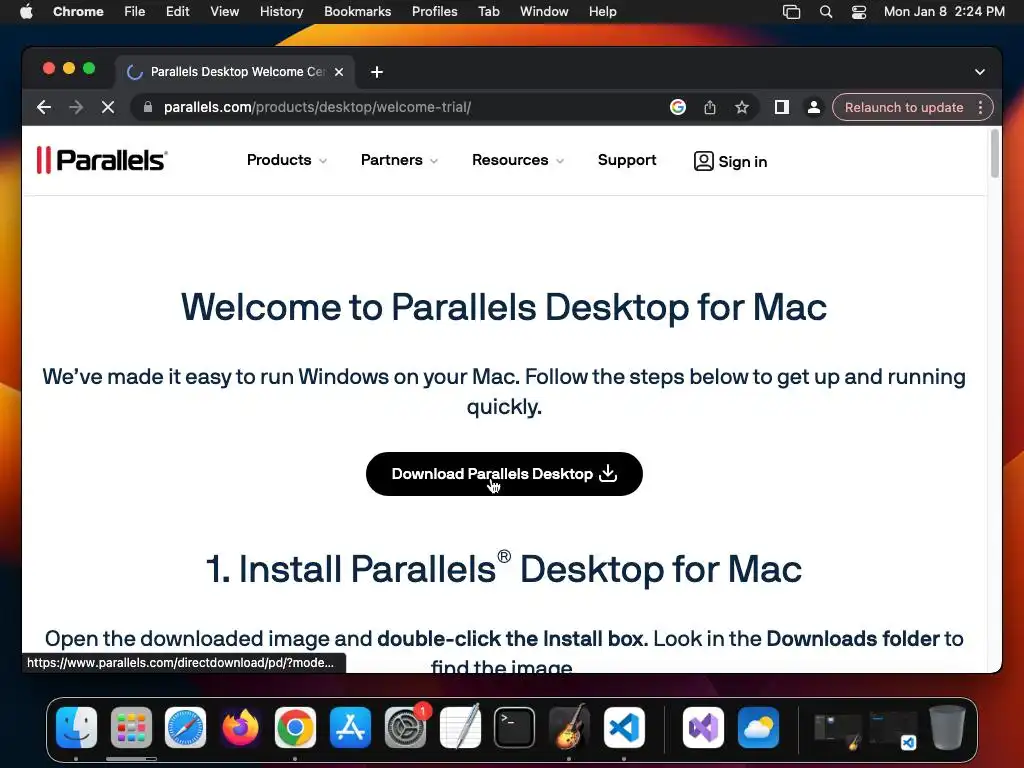Open the Tab menu

[x=488, y=11]
